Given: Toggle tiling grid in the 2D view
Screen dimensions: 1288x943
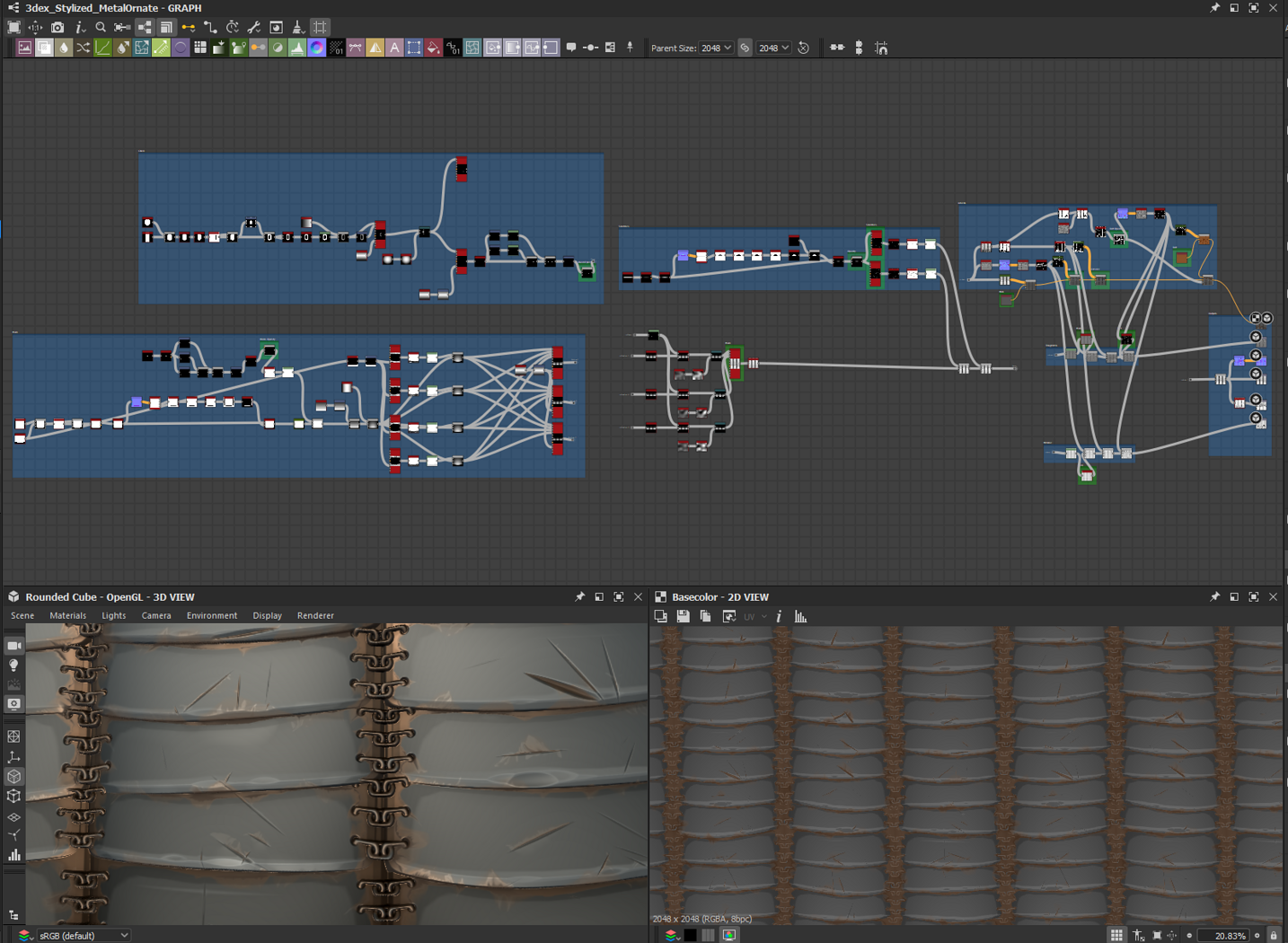Looking at the screenshot, I should pos(1116,935).
